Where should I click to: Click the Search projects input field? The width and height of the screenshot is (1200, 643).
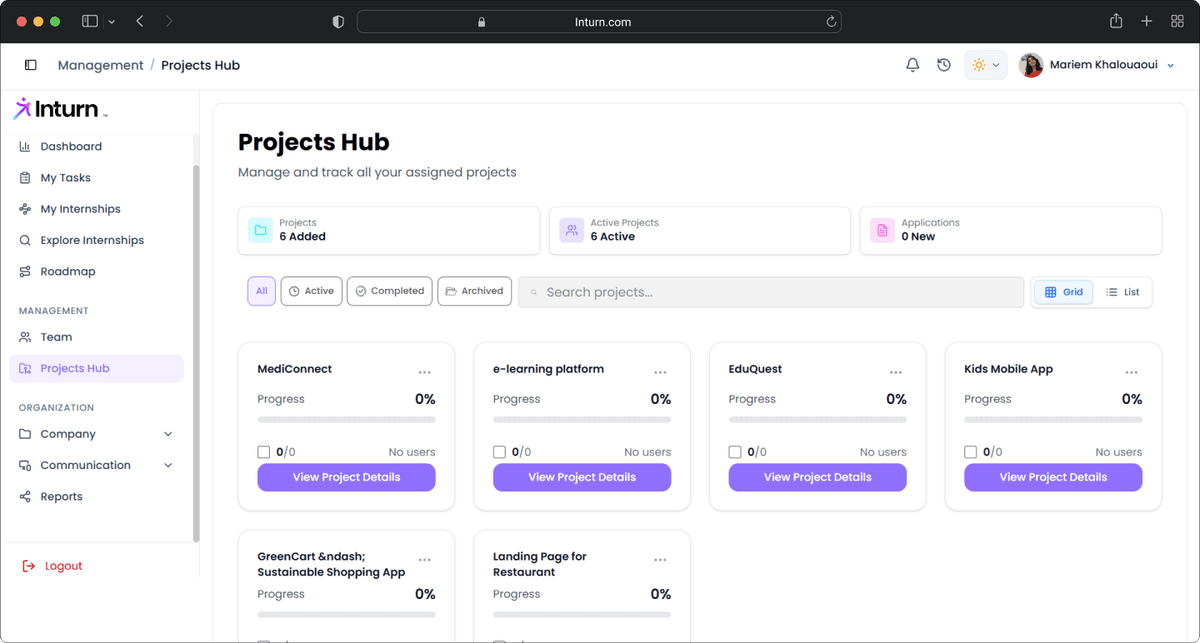770,292
